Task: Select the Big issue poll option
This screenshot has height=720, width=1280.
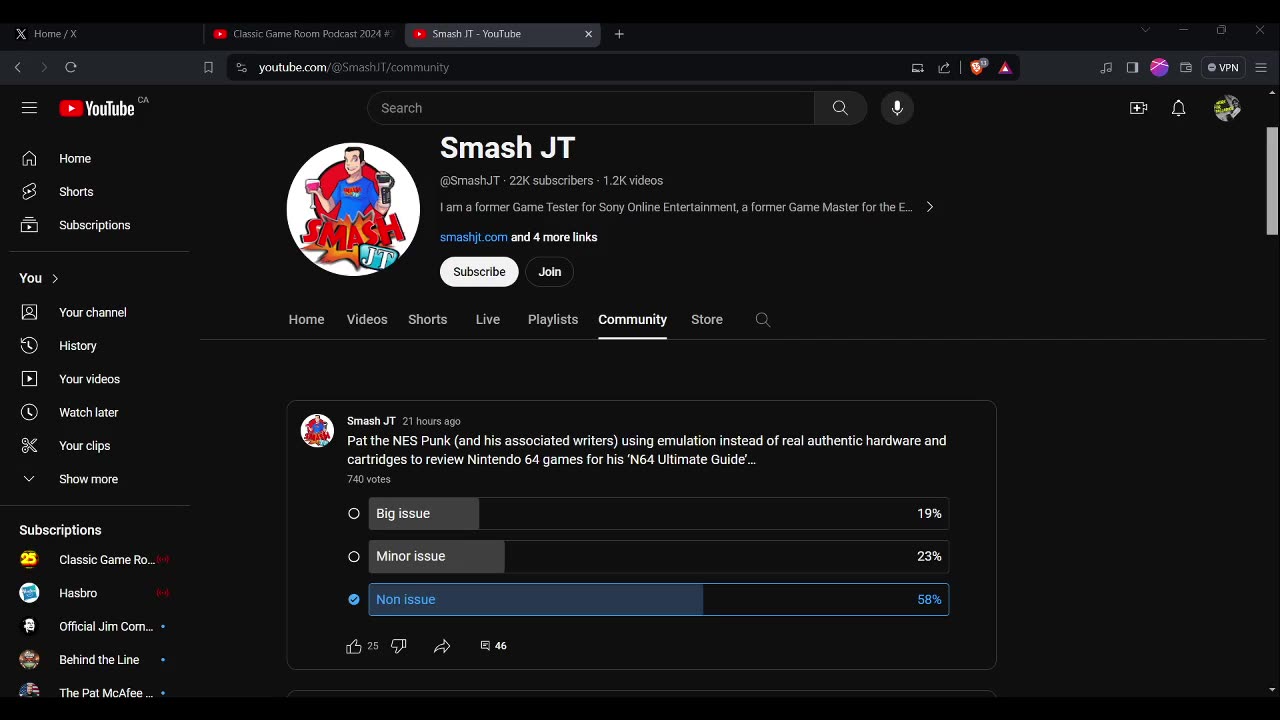Action: click(658, 514)
